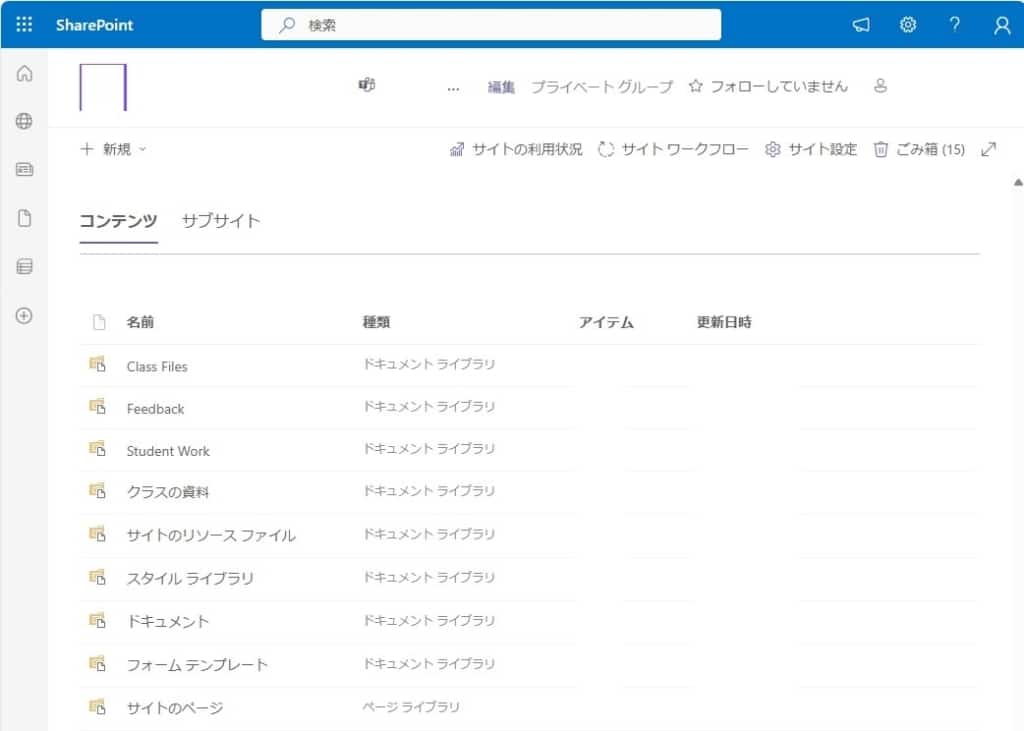Screen dimensions: 1024x731
Task: Open ごみ箱 via the trash can icon
Action: point(882,149)
